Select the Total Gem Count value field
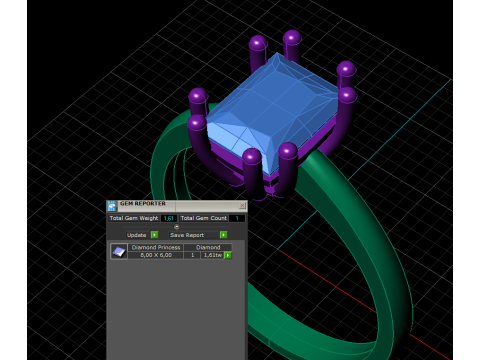This screenshot has width=480, height=360. pyautogui.click(x=237, y=218)
